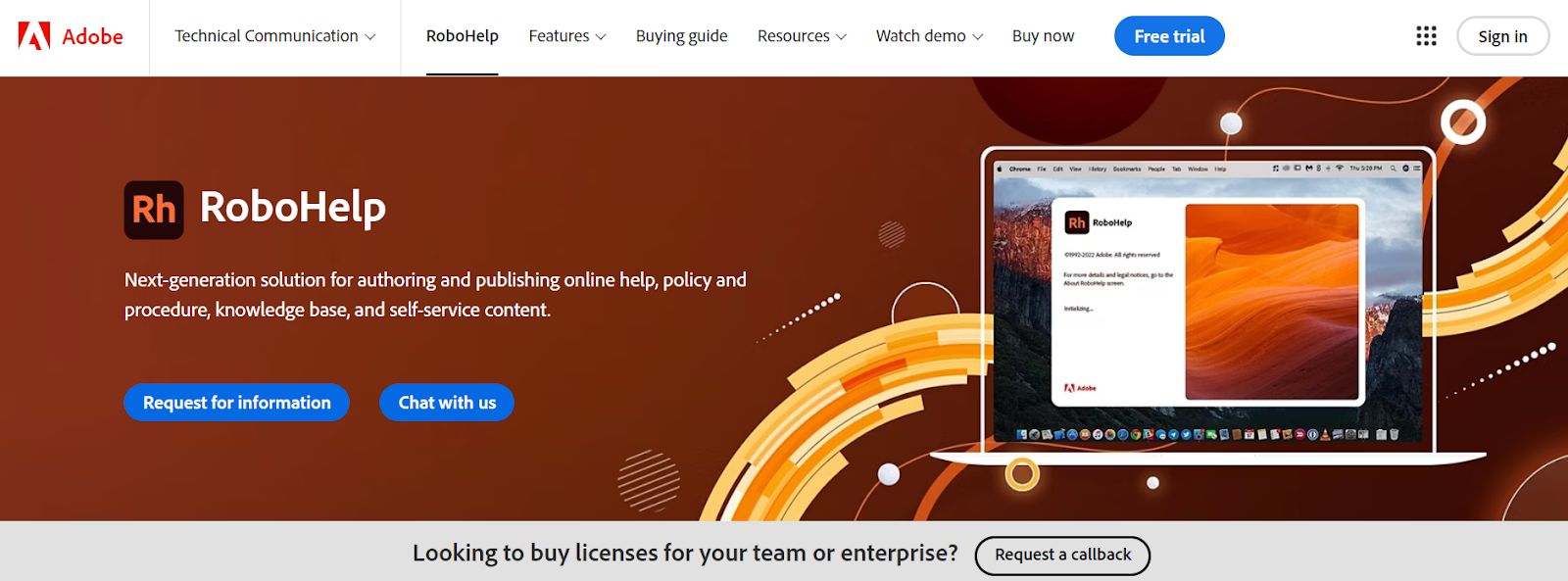1568x581 pixels.
Task: Click the 'Next-generation solution' description text
Action: (x=435, y=295)
